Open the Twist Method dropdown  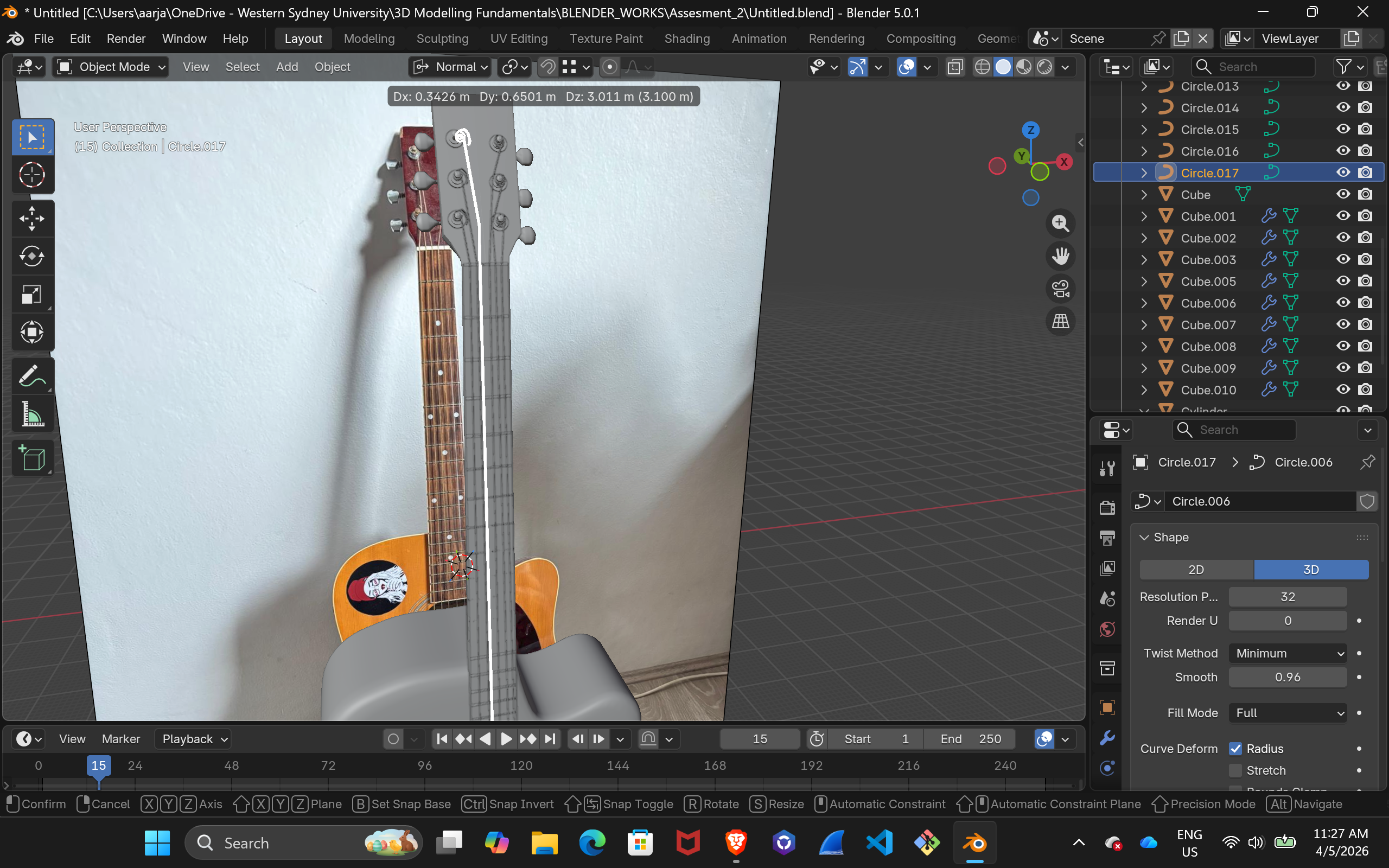[1288, 653]
